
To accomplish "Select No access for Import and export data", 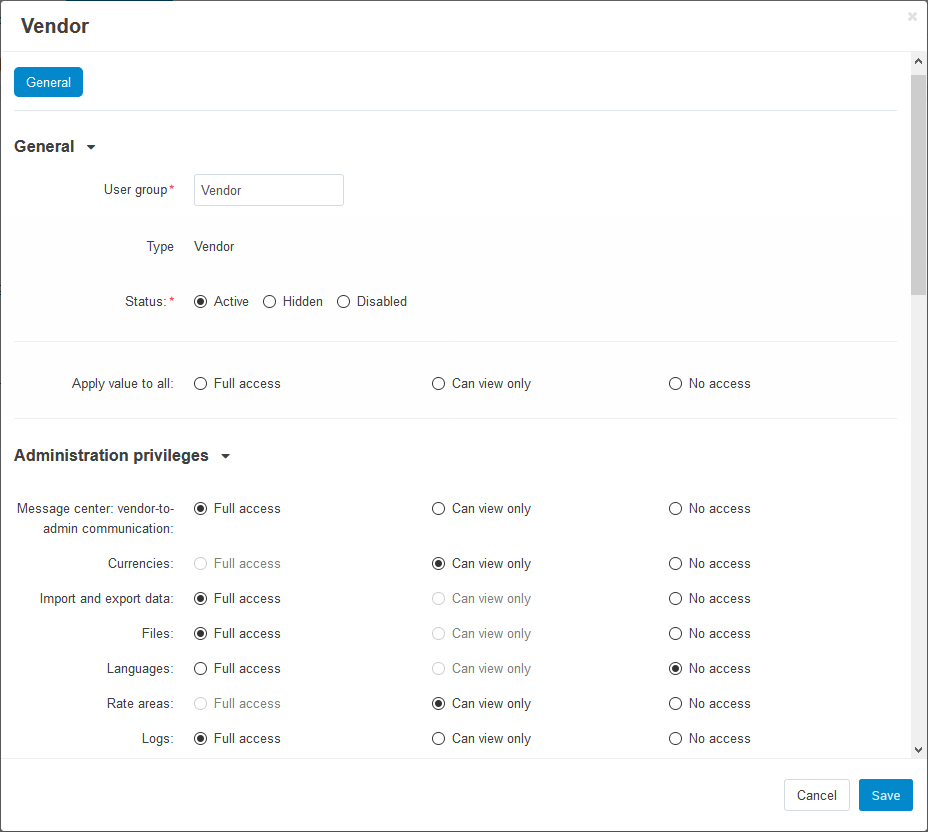I will point(675,598).
